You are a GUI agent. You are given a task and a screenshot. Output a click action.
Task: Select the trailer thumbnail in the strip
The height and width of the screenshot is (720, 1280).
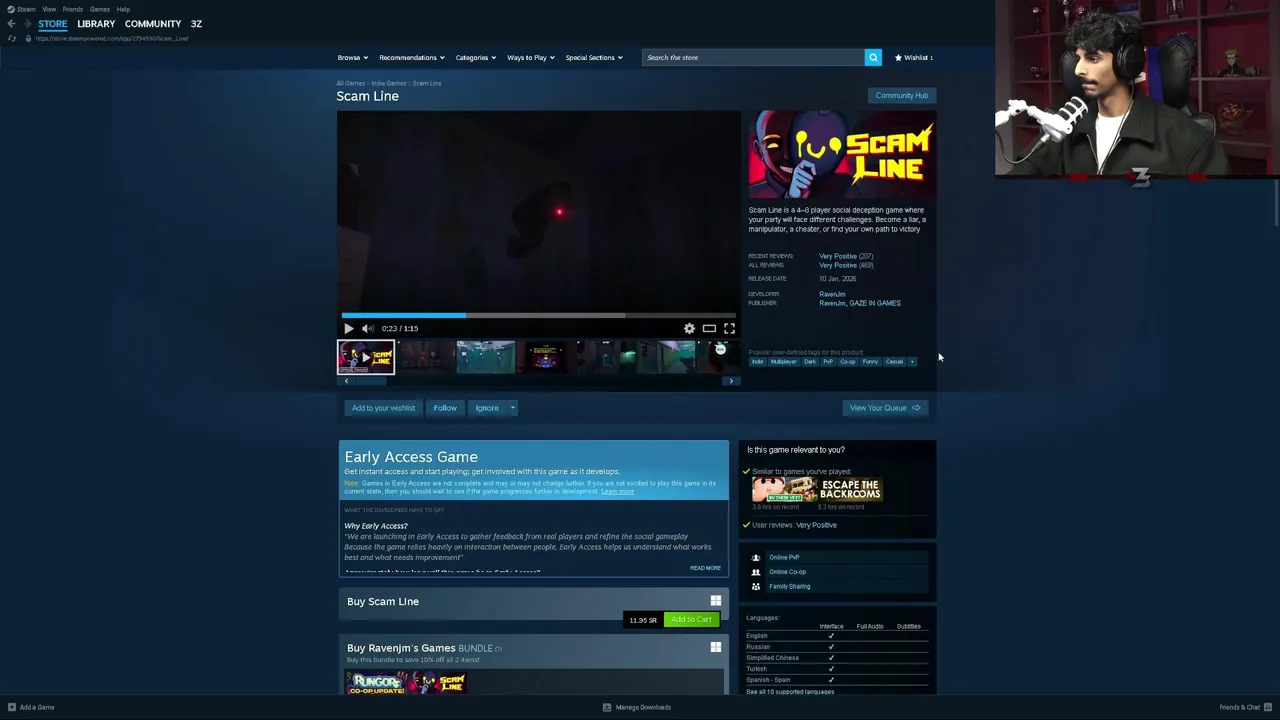pos(366,357)
